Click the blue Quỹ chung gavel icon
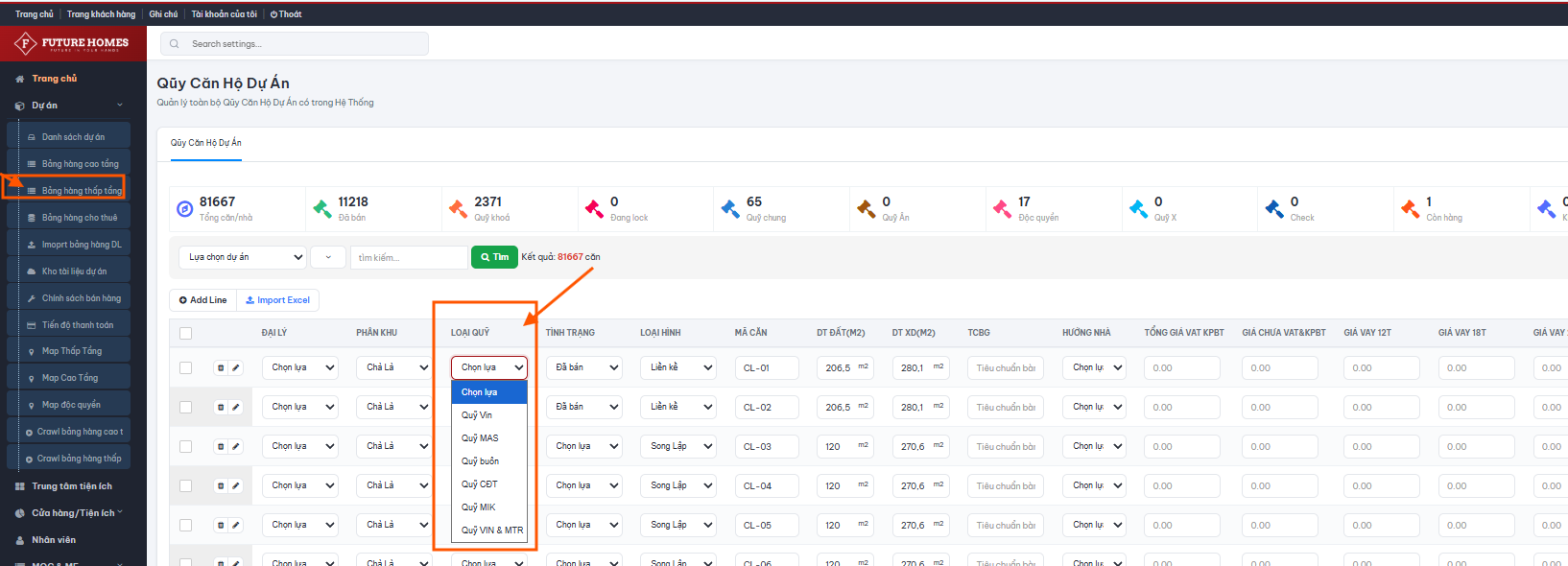This screenshot has width=1568, height=566. pyautogui.click(x=730, y=208)
